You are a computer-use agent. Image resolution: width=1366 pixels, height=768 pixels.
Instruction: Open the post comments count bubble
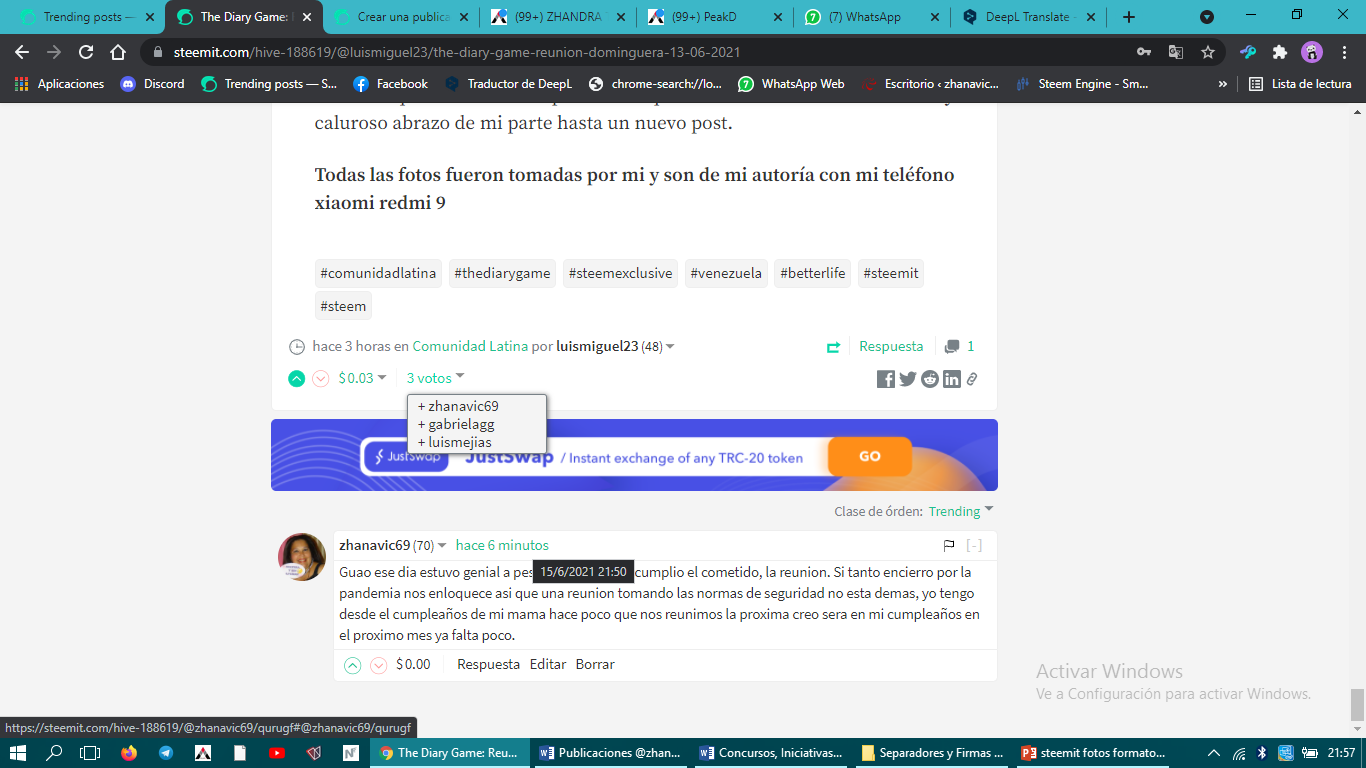coord(960,346)
